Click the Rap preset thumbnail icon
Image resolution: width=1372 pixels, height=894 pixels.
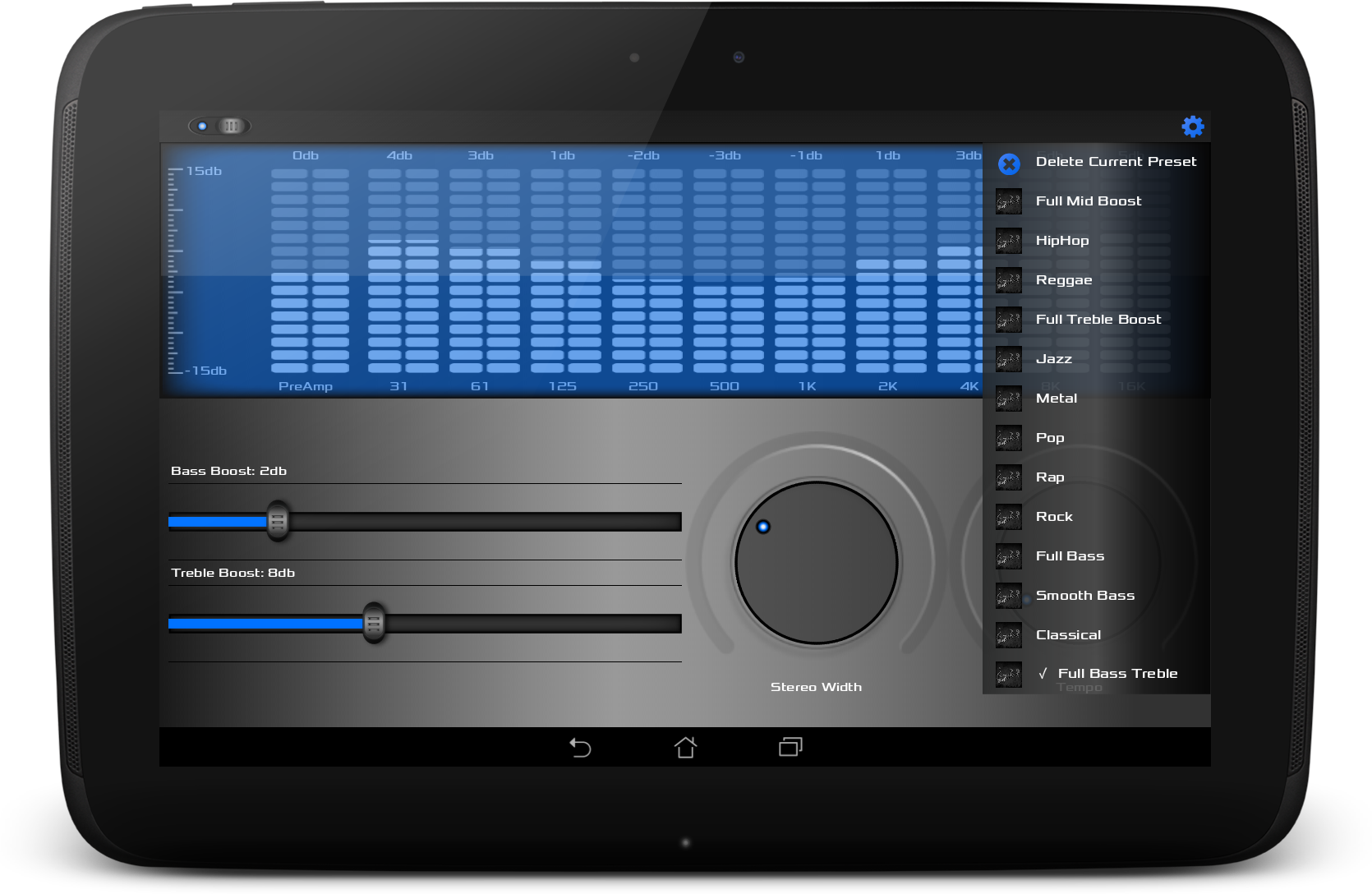tap(1009, 477)
